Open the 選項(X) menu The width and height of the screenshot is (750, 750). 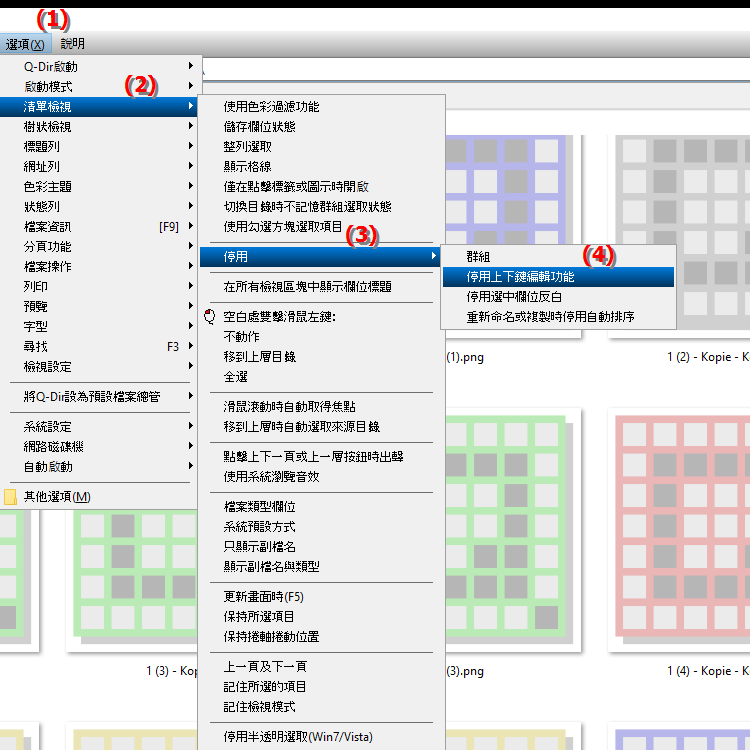click(25, 44)
